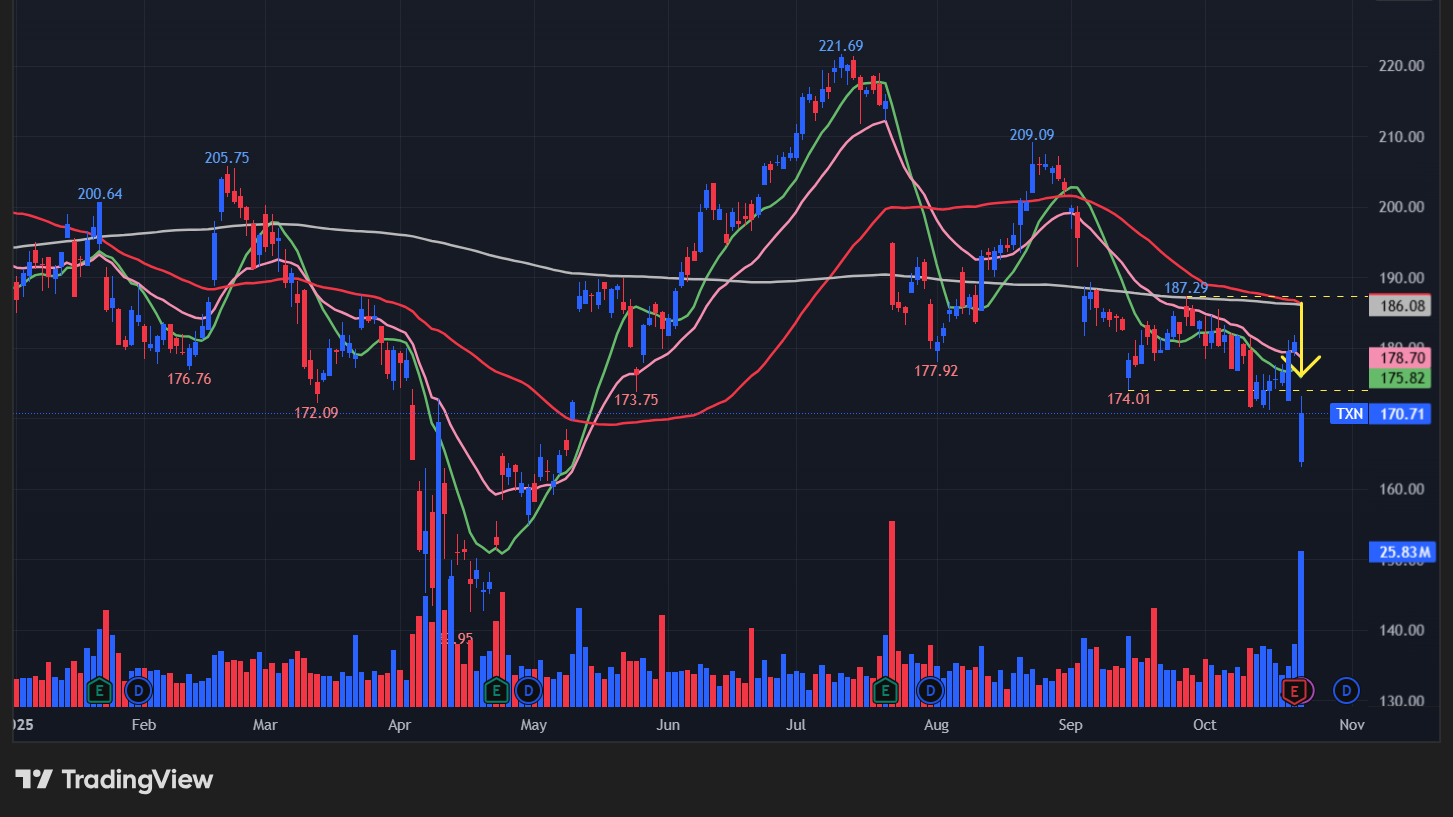
Task: Click the Oct label on time axis
Action: coord(1204,725)
